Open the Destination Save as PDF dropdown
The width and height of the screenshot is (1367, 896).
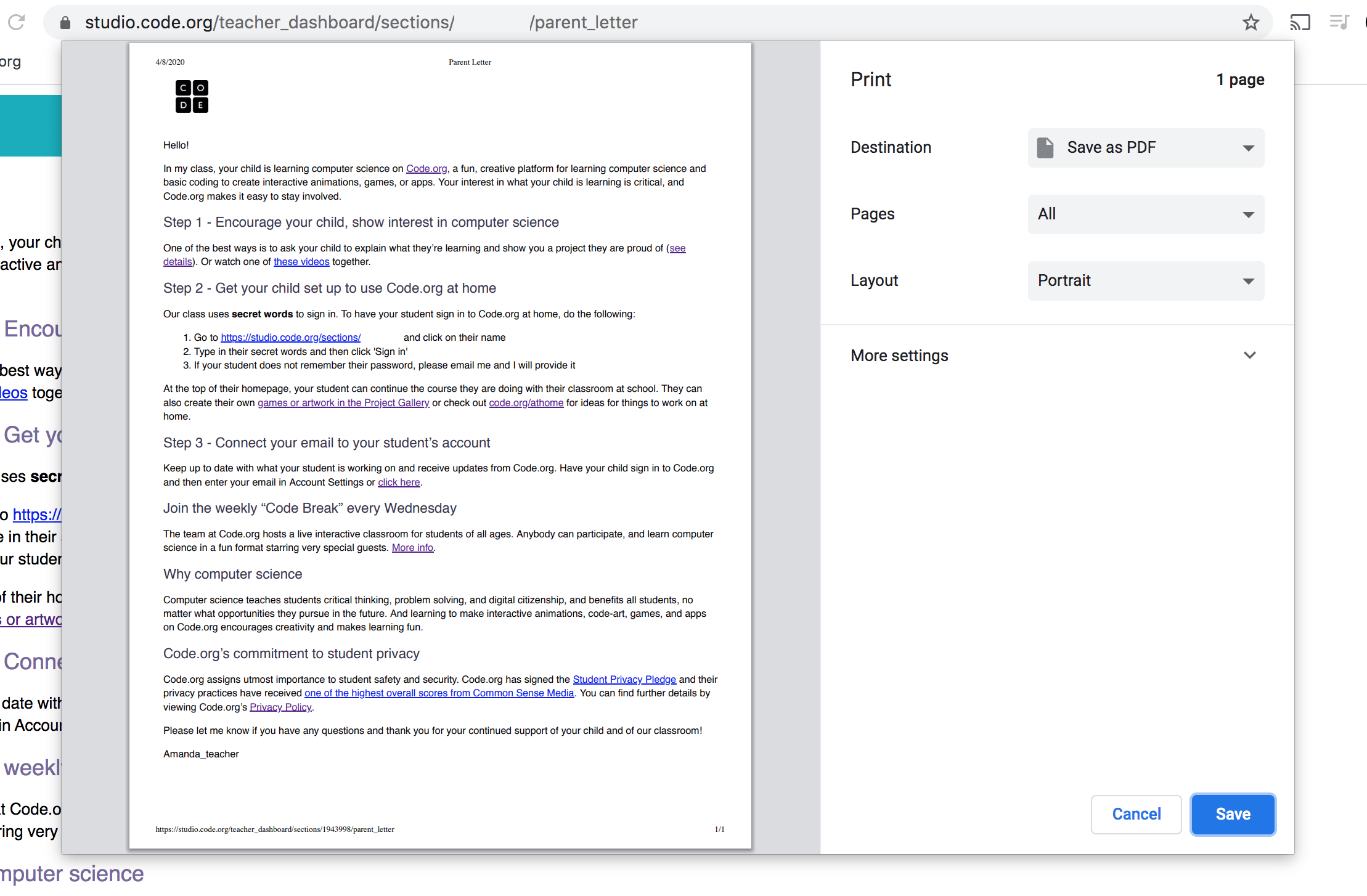click(1146, 148)
